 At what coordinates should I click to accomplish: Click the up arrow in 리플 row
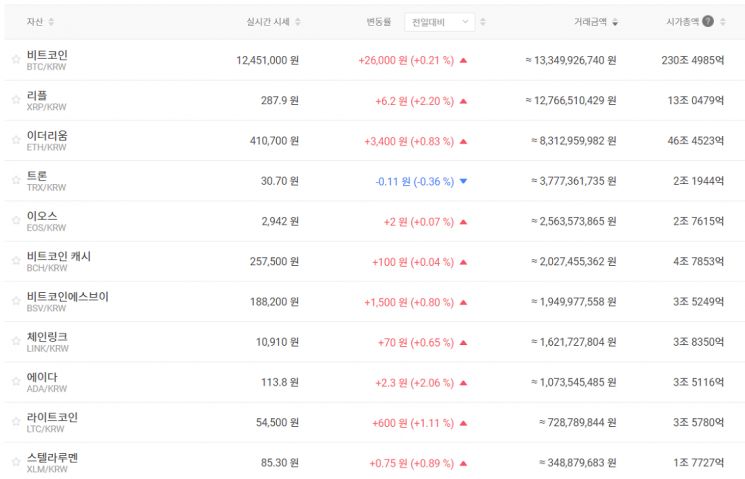[464, 101]
